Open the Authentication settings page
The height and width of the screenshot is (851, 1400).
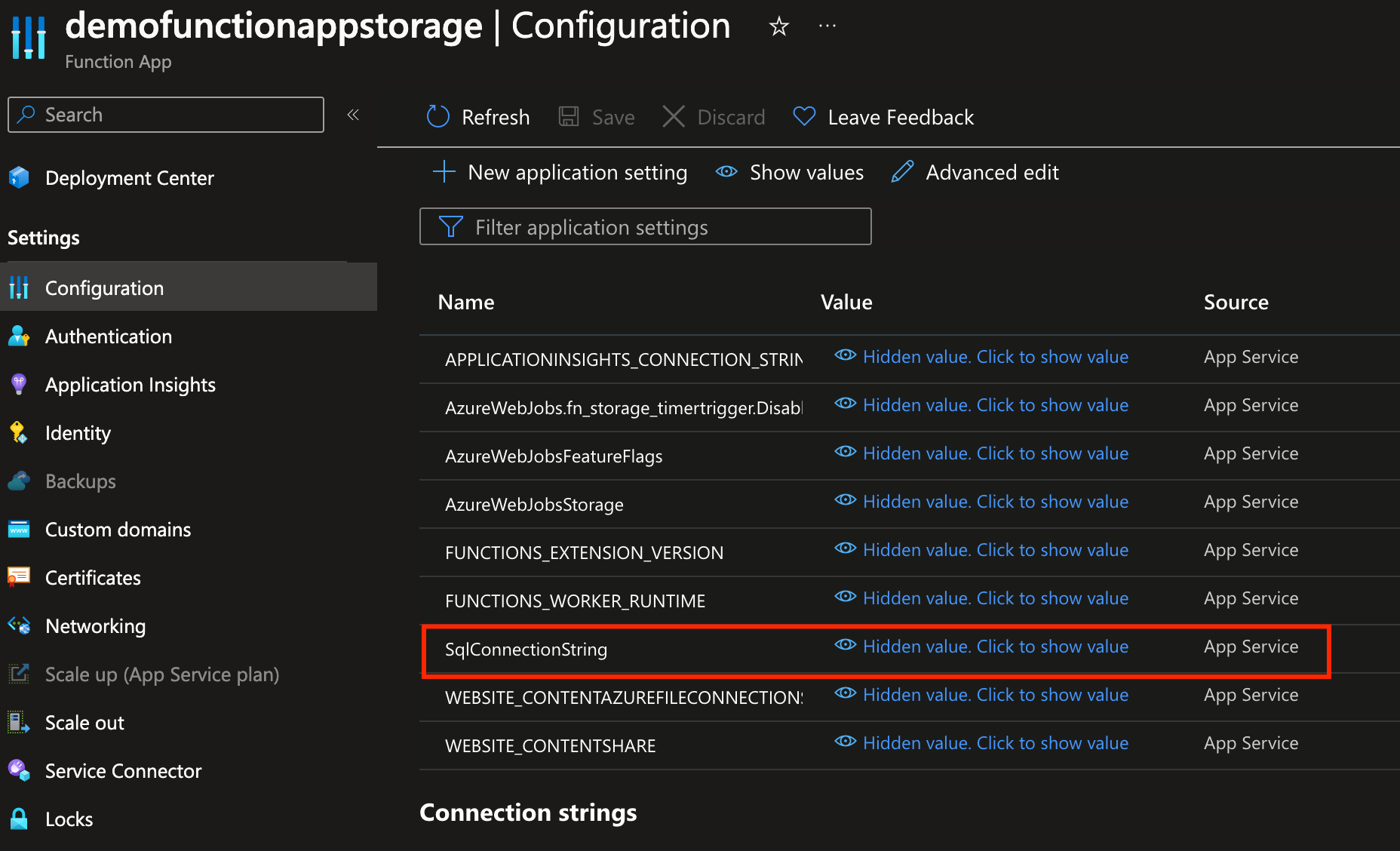tap(109, 336)
